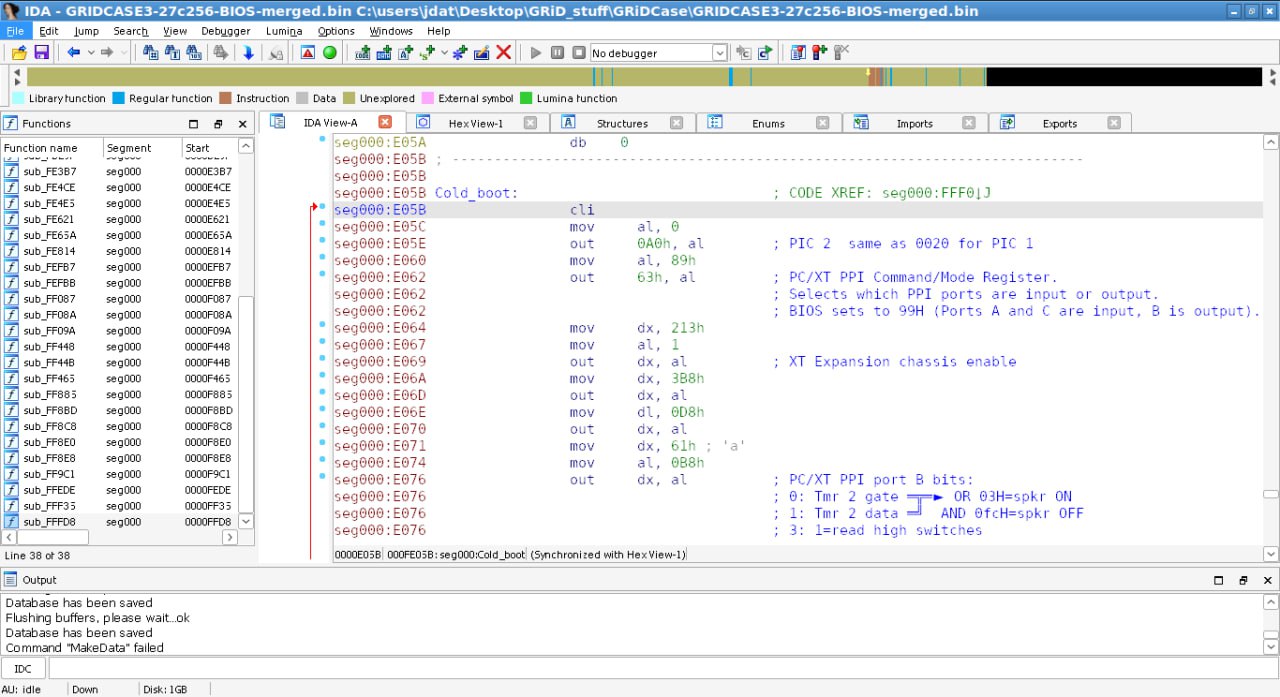Click the green circle toolbar icon
Screen dimensions: 1280x697
click(x=330, y=52)
